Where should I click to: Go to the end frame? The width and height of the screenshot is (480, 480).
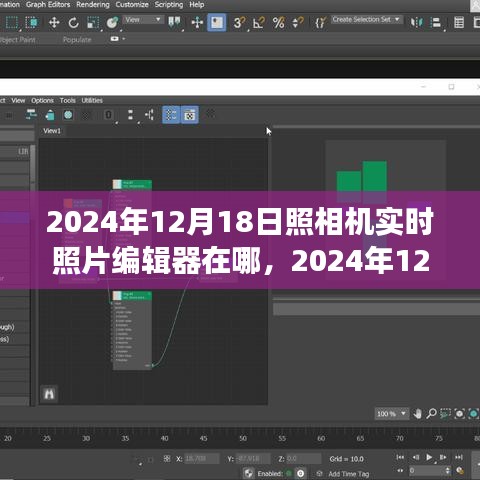click(x=459, y=457)
